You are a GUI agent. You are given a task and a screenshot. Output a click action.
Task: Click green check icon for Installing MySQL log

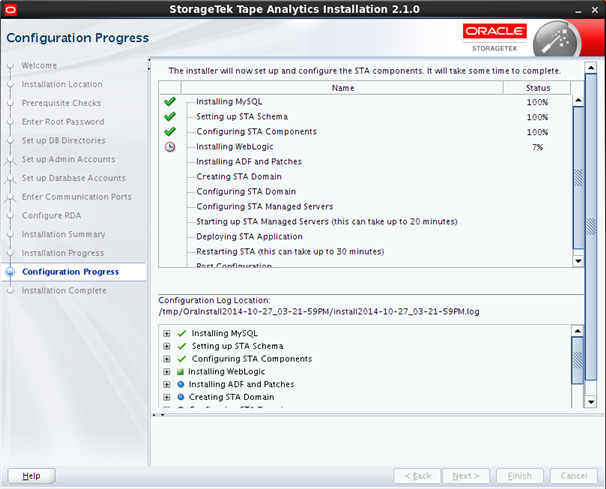point(182,333)
